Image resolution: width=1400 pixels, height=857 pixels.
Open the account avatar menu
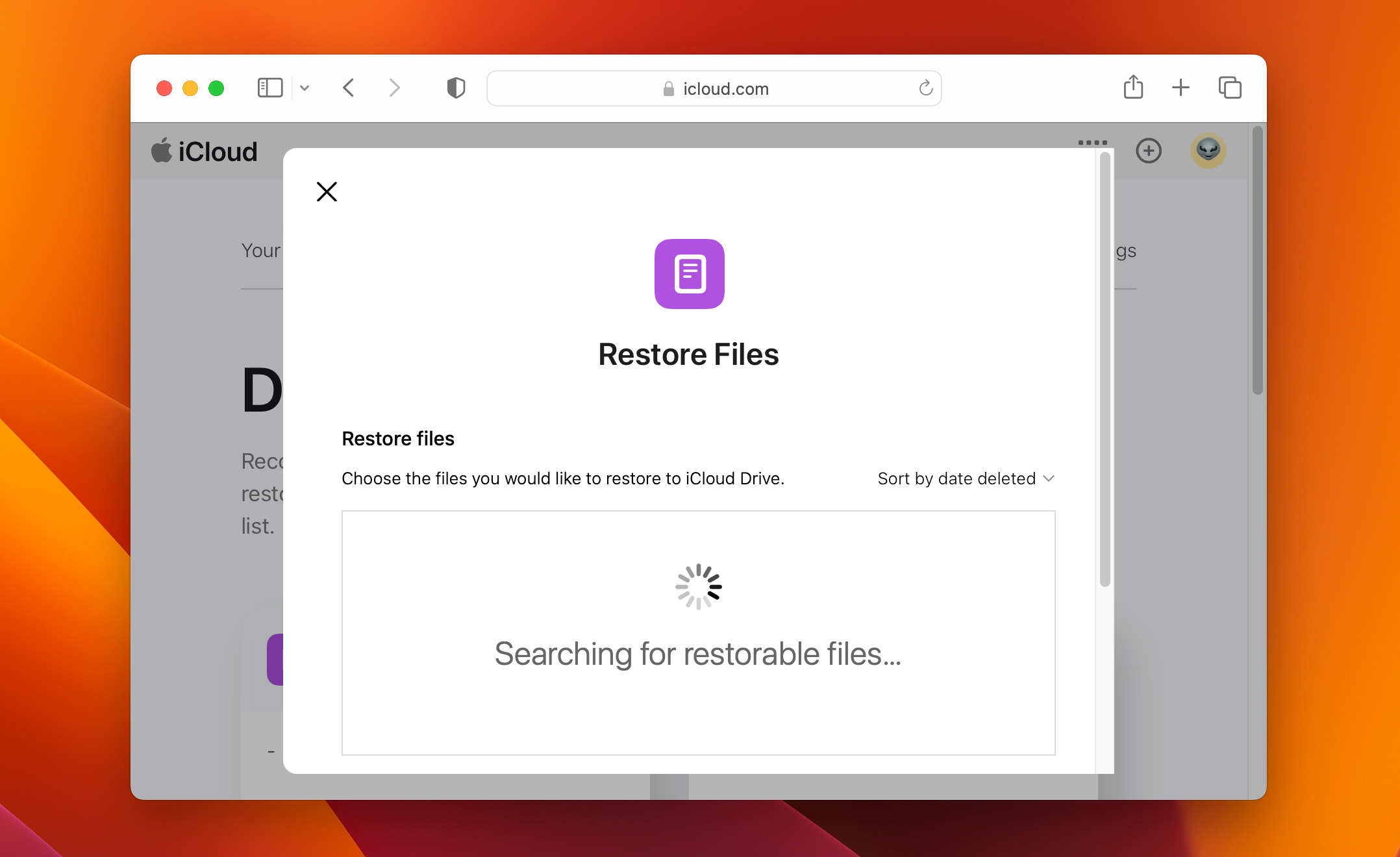(x=1208, y=151)
